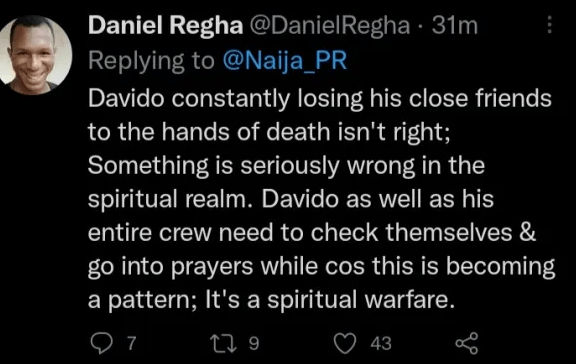Open the @DanielRegha handle link
The image size is (576, 364).
pos(330,26)
